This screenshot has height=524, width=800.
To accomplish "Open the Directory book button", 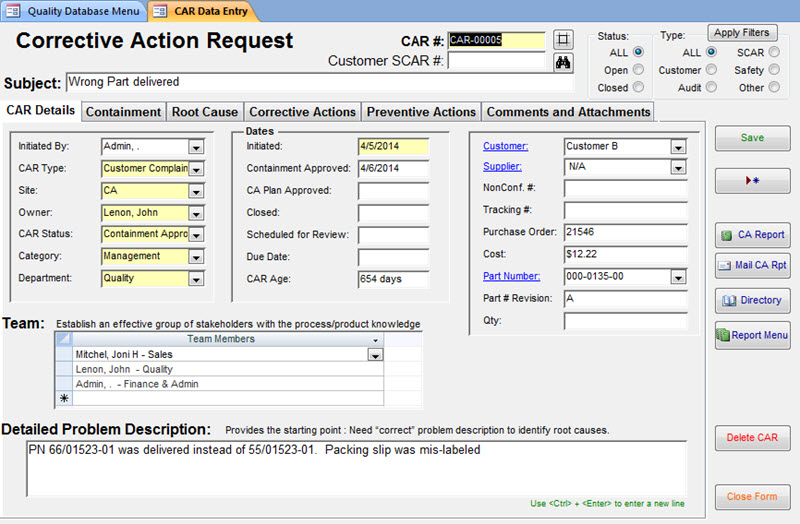I will click(x=753, y=300).
